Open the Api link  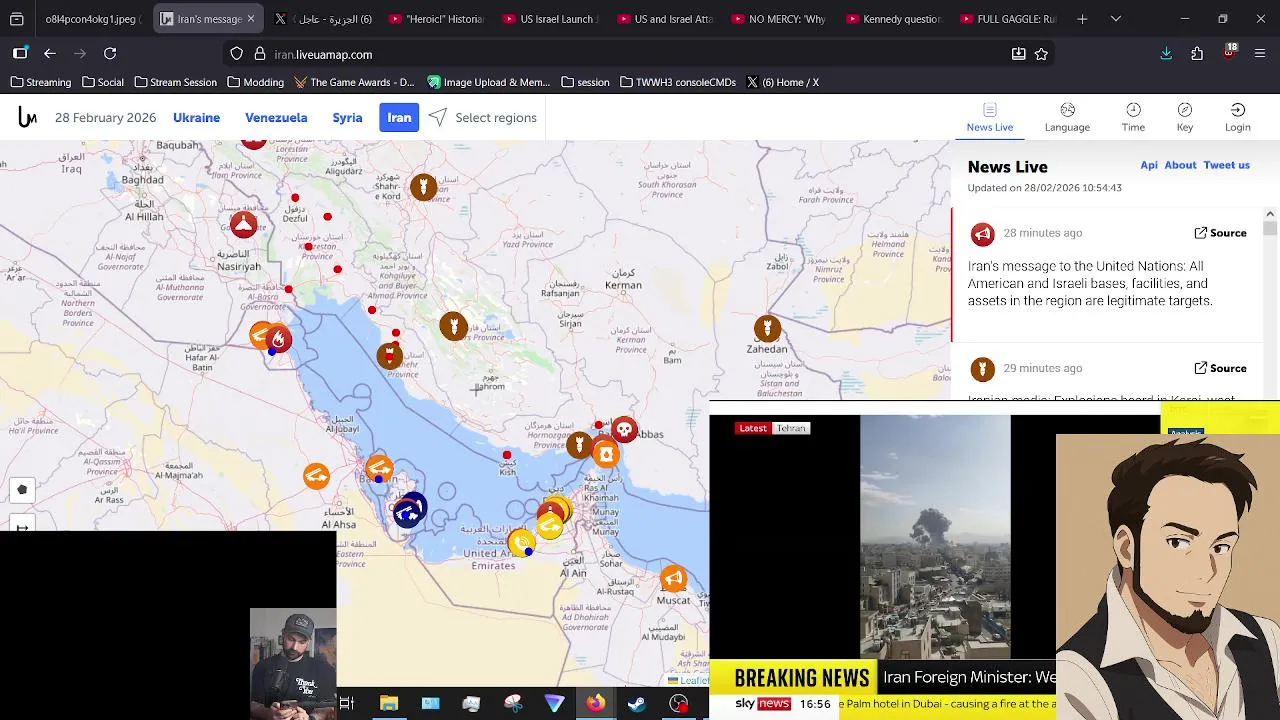pyautogui.click(x=1149, y=165)
